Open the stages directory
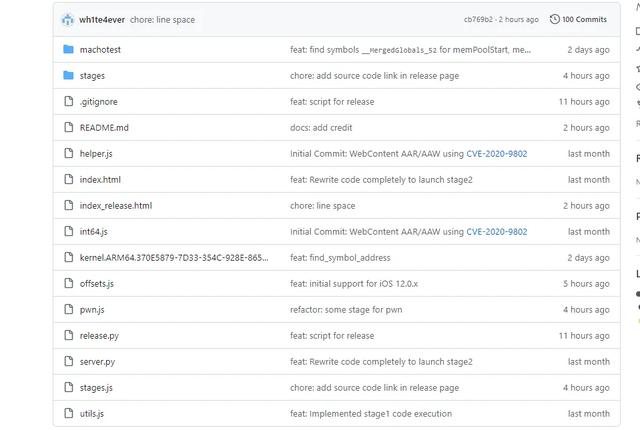Viewport: 640px width, 430px height. (92, 76)
